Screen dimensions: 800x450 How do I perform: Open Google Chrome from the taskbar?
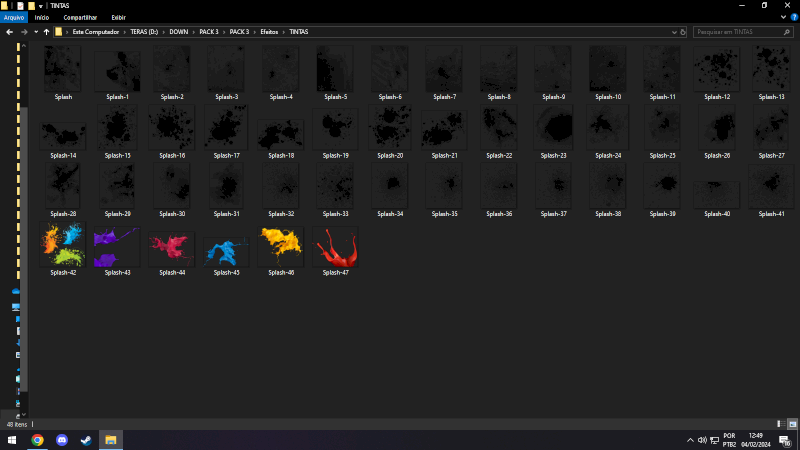pyautogui.click(x=37, y=439)
